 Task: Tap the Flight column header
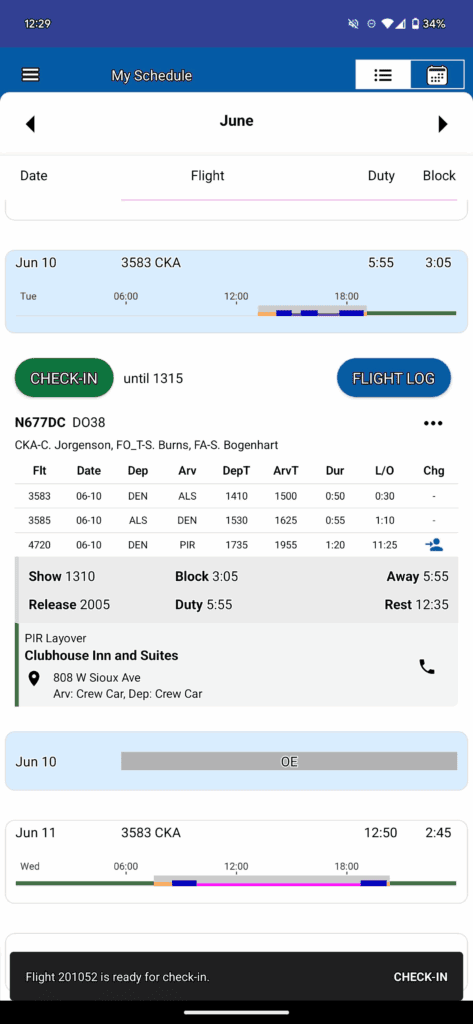(x=208, y=176)
